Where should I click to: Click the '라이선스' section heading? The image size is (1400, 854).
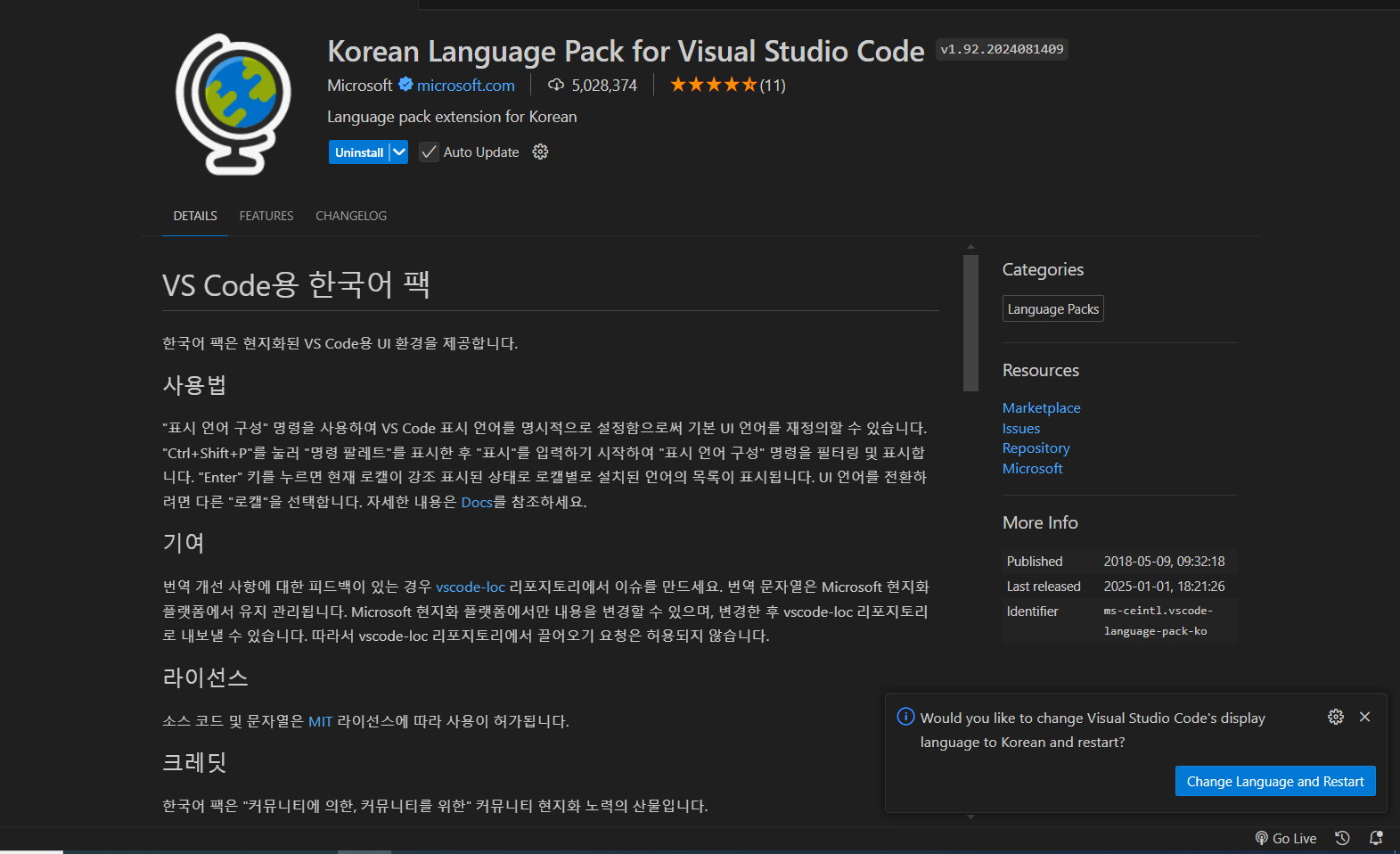[205, 677]
